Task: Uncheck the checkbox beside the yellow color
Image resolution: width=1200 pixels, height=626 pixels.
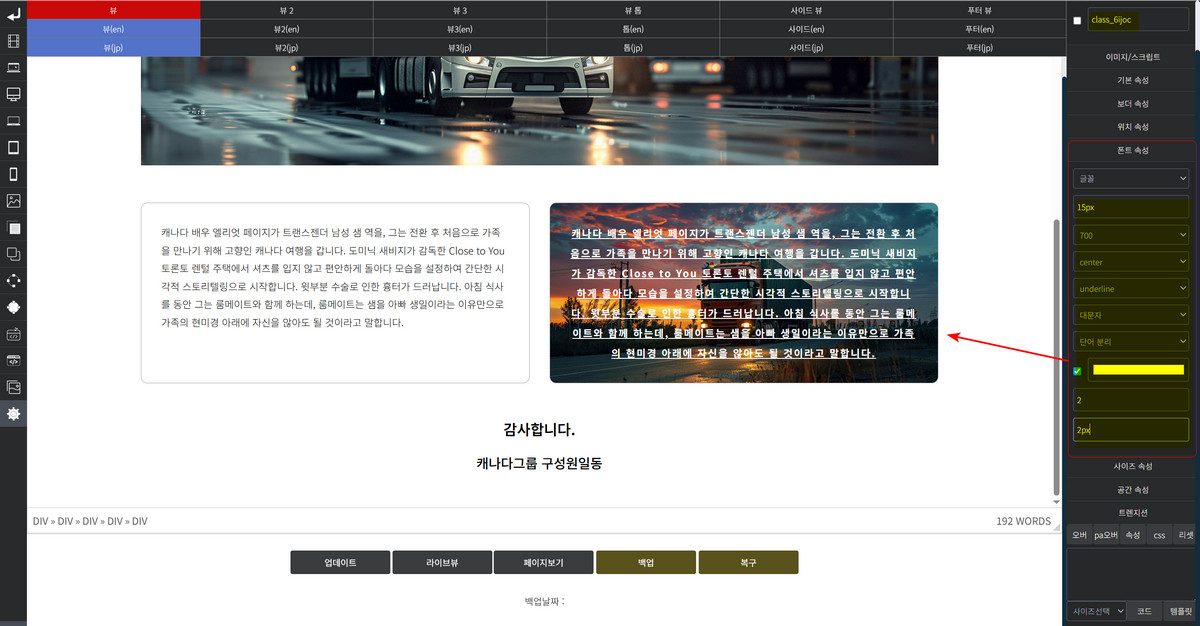Action: (x=1077, y=371)
